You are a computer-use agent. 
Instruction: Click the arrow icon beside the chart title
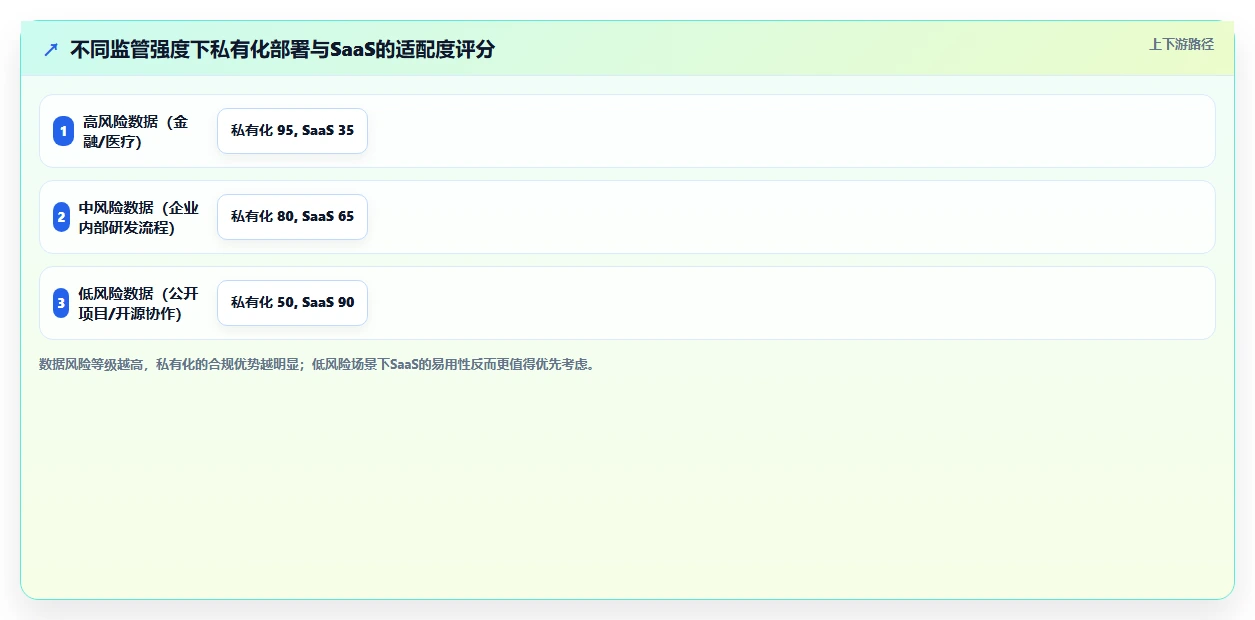click(x=51, y=49)
